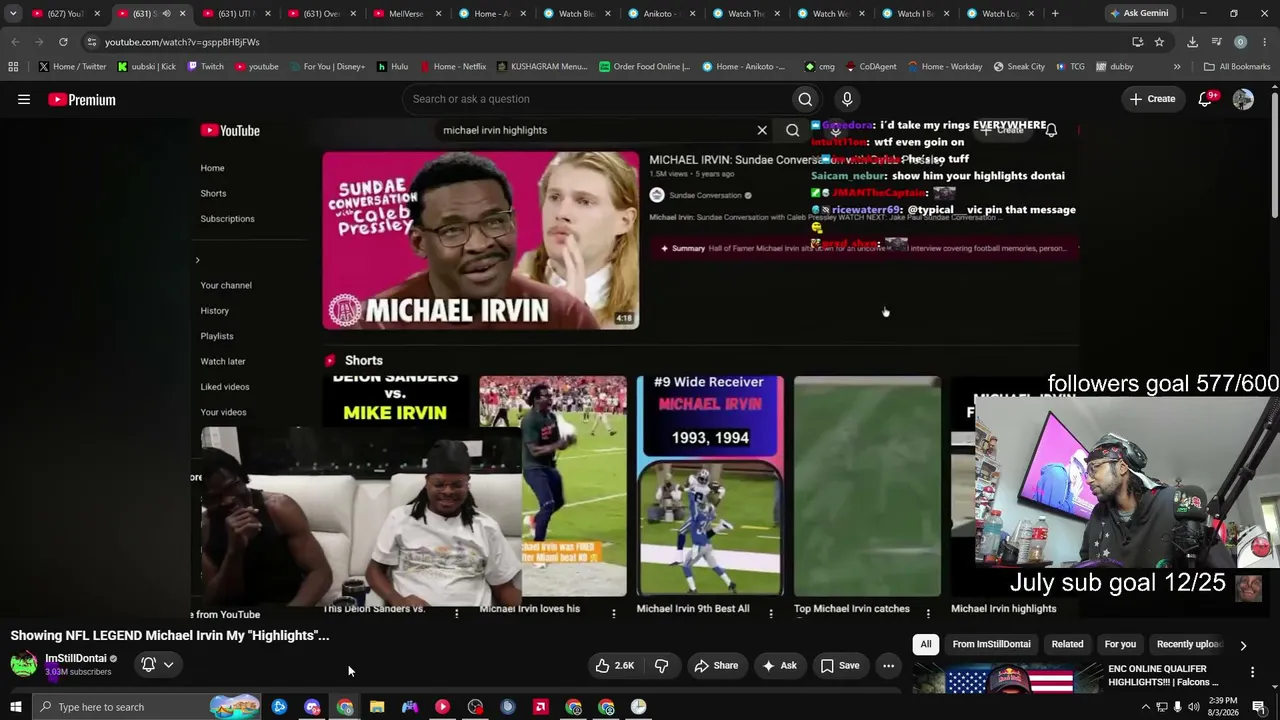
Task: Open the game controller app in taskbar
Action: [x=410, y=707]
